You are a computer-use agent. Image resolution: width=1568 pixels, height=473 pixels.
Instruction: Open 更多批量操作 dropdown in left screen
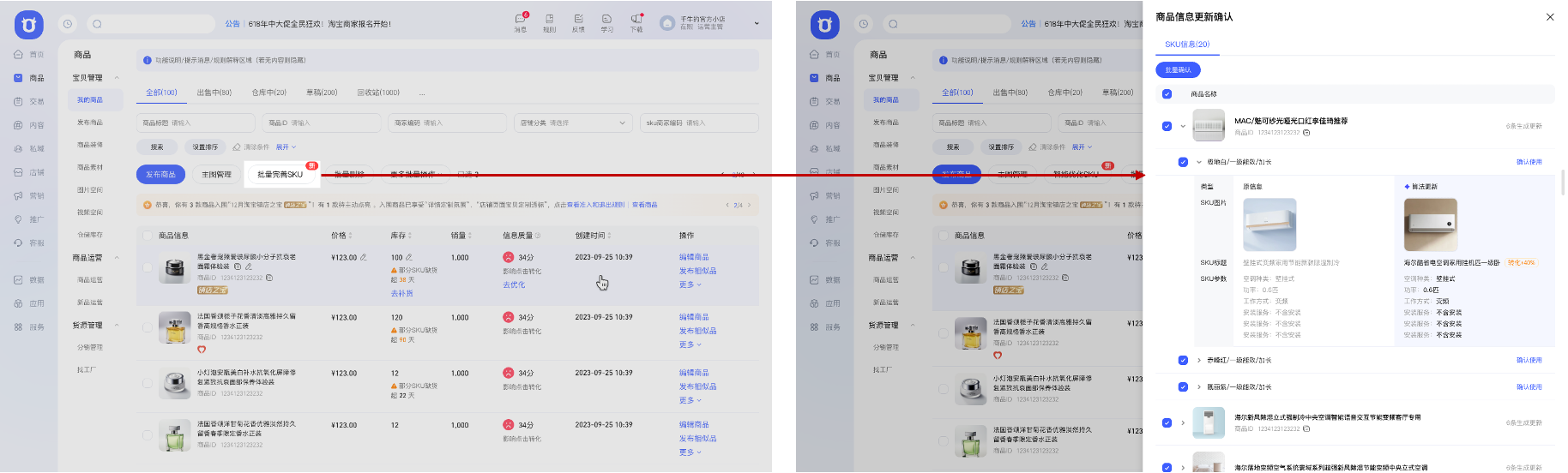pos(415,174)
